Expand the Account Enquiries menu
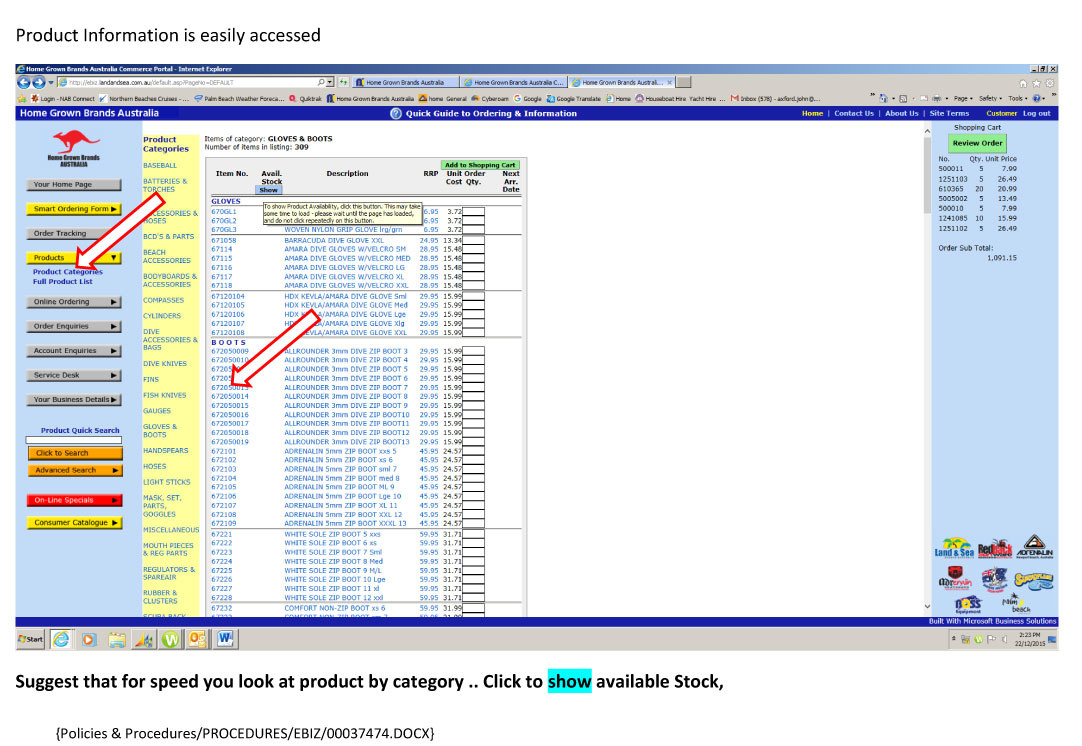The image size is (1082, 746). (73, 351)
